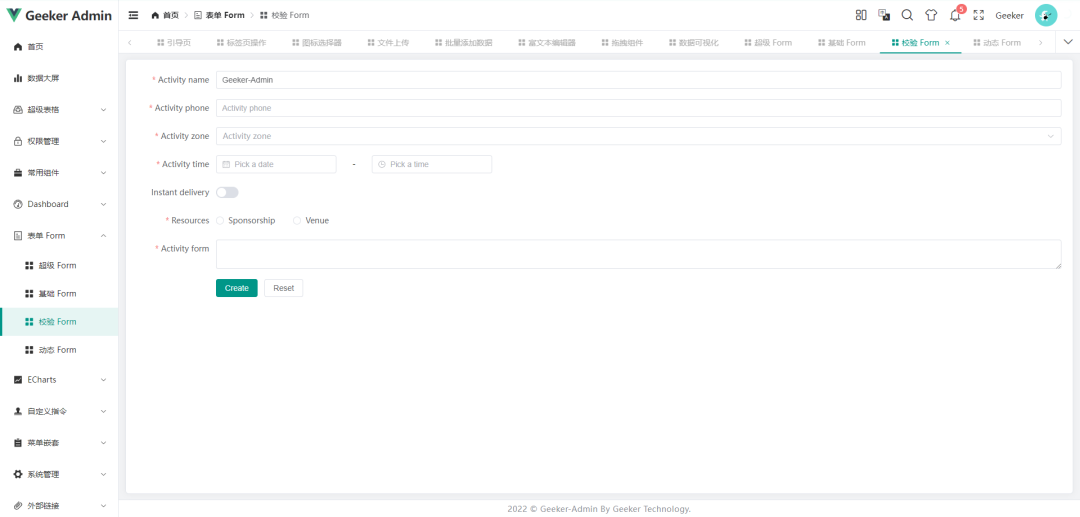
Task: Click the Pick a time field
Action: coord(432,165)
